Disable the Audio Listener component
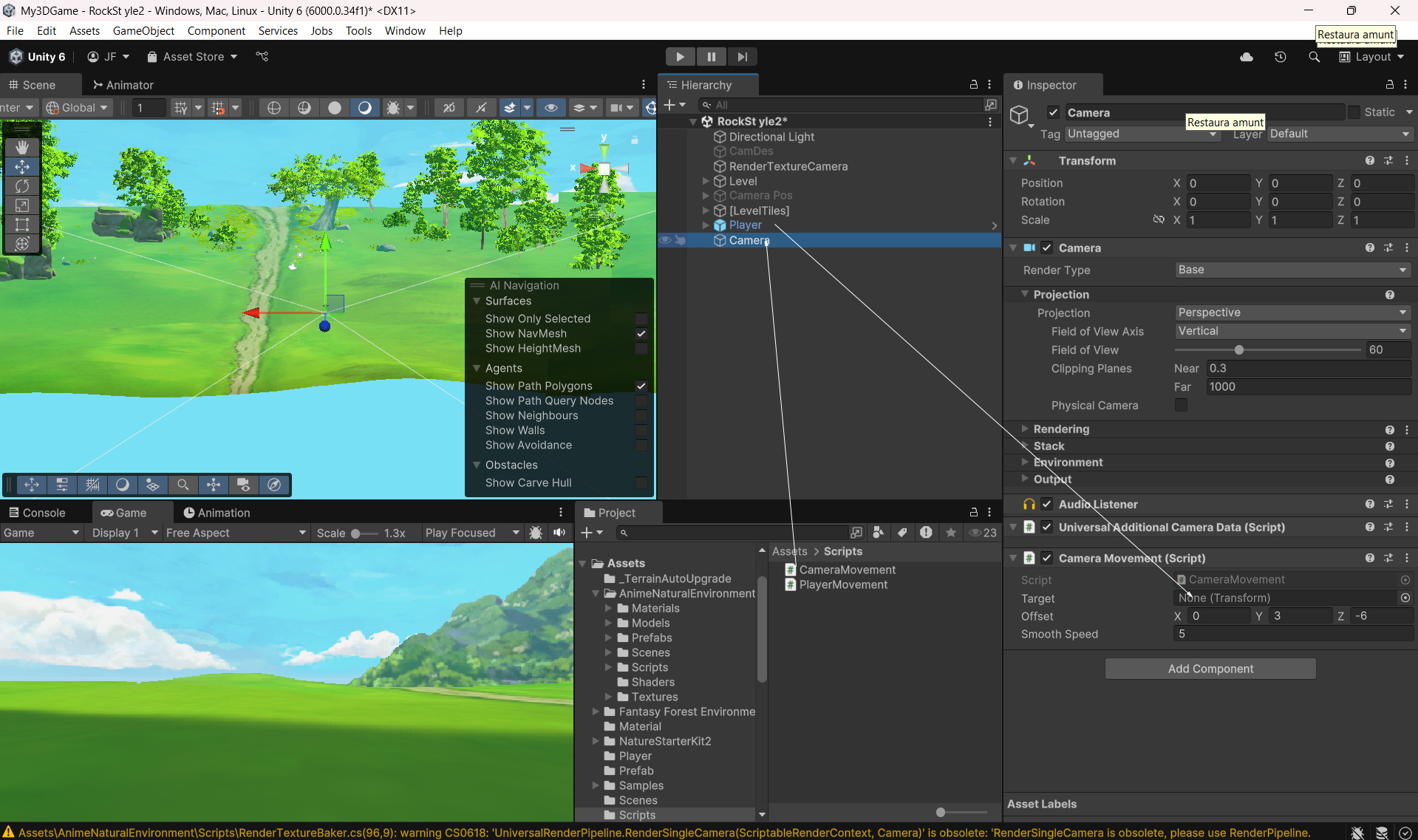 [1046, 504]
